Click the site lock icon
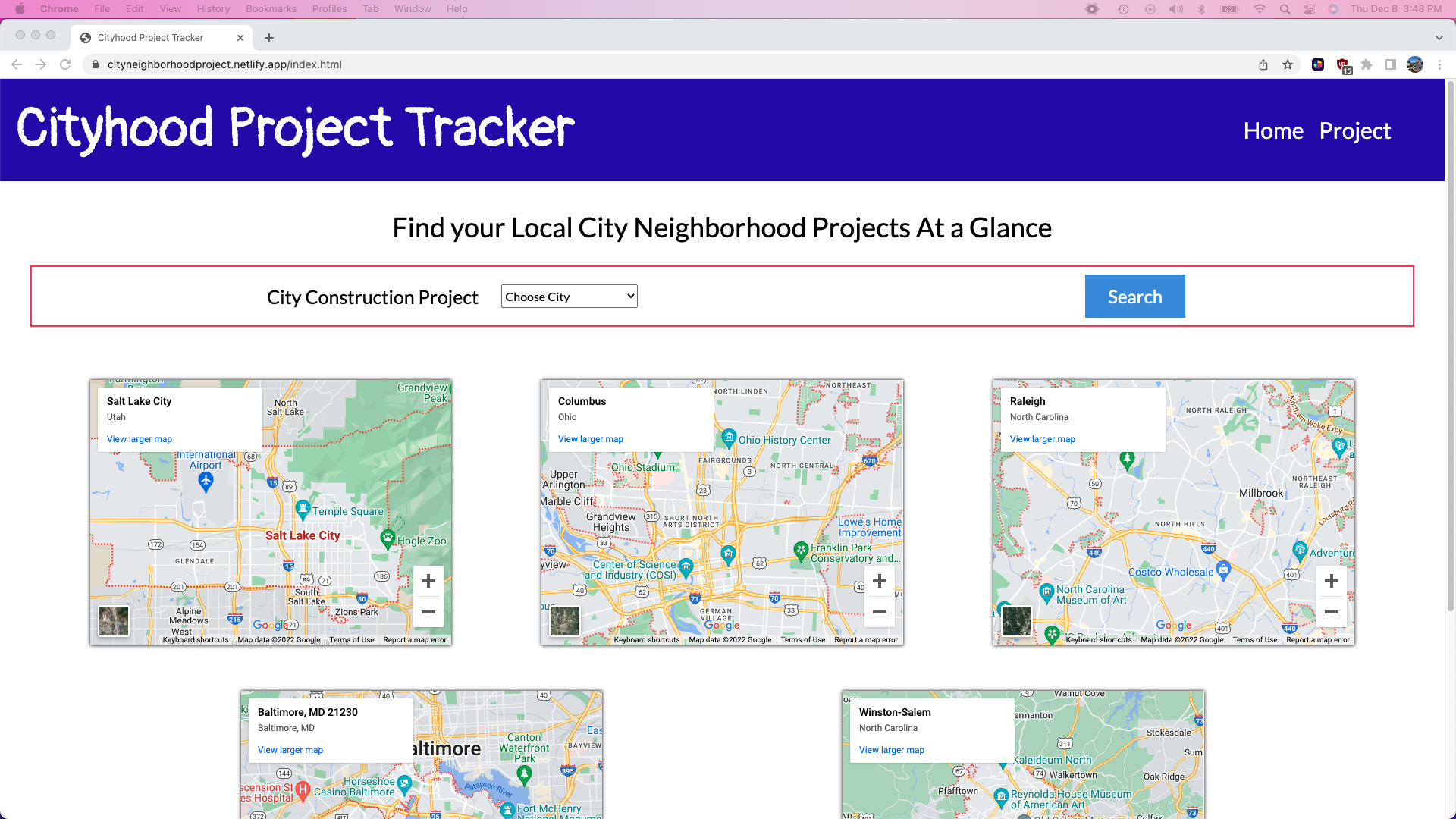This screenshot has width=1456, height=819. click(96, 64)
